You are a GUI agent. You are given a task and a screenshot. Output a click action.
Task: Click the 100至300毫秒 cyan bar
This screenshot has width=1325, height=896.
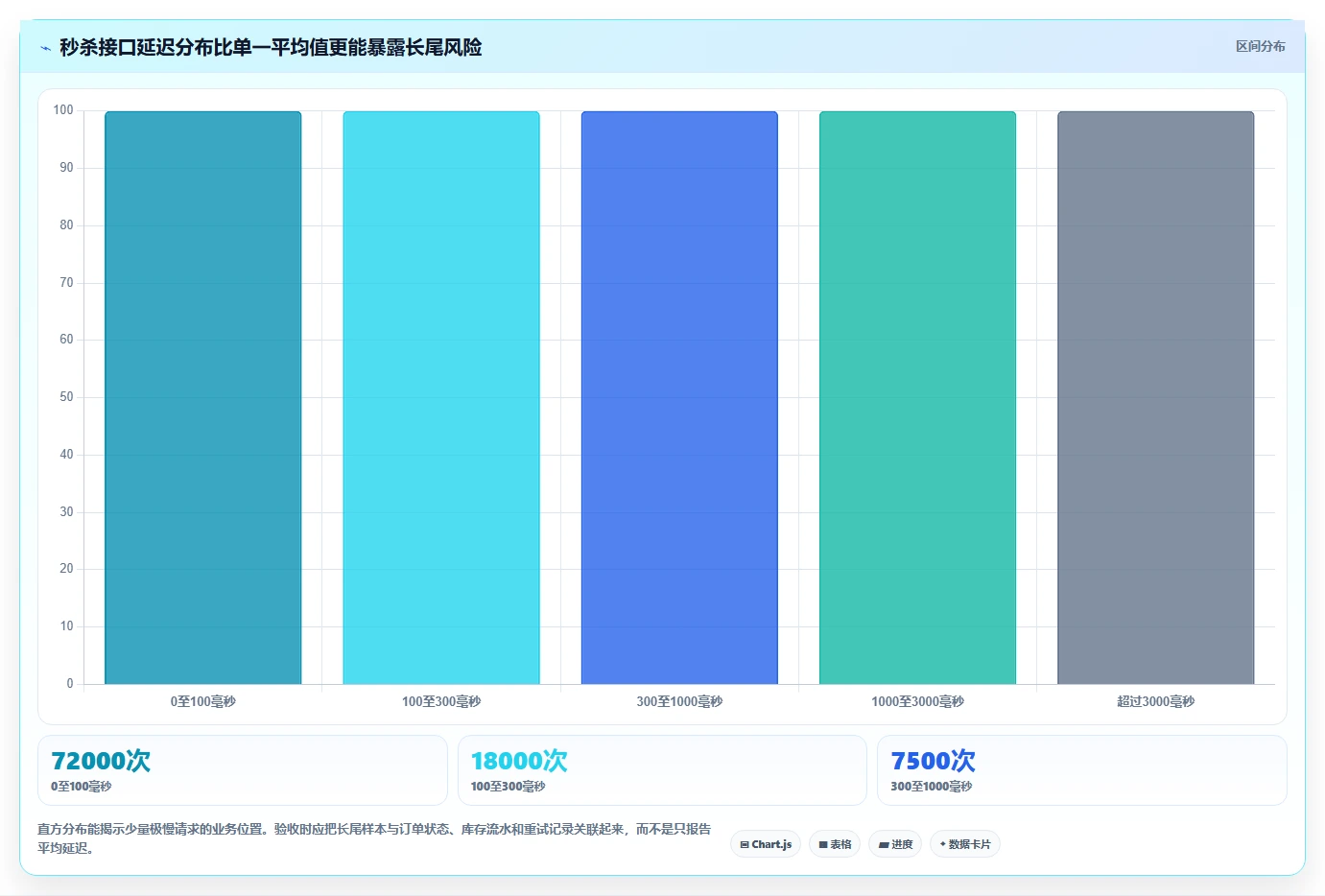[441, 397]
